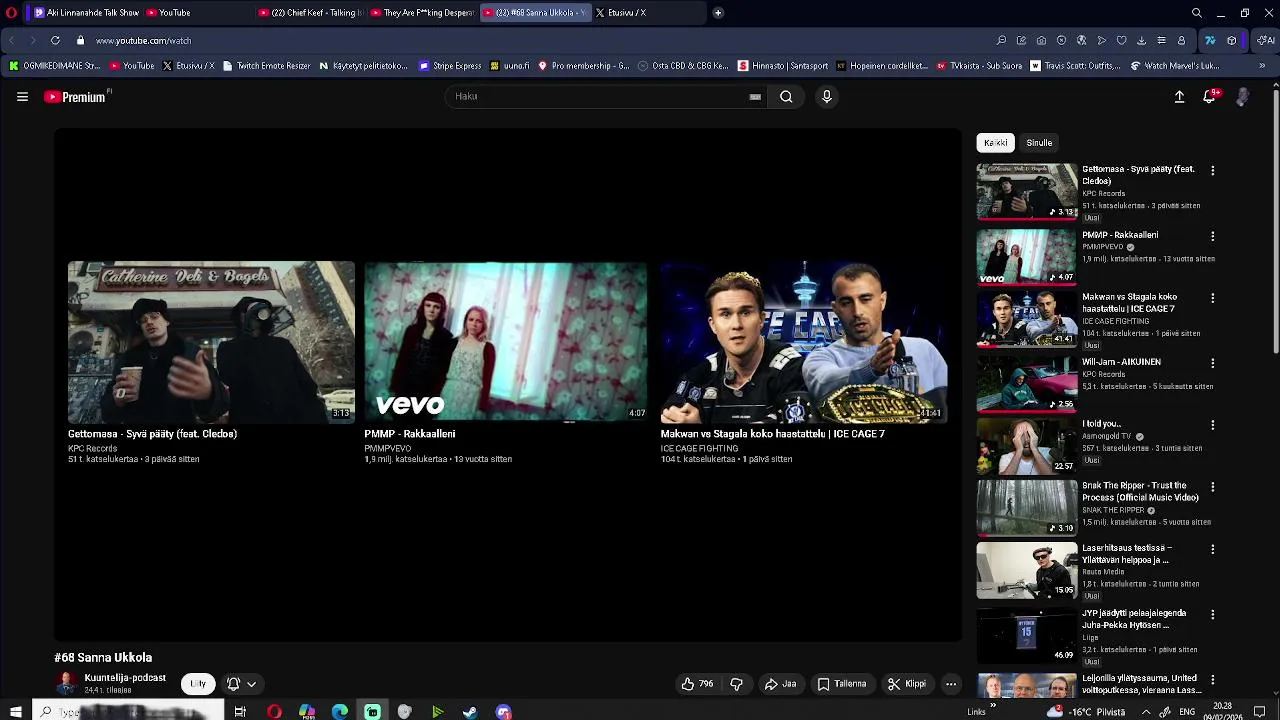1280x720 pixels.
Task: Switch to Aki Linnanahde Talk Show tab
Action: click(x=86, y=13)
